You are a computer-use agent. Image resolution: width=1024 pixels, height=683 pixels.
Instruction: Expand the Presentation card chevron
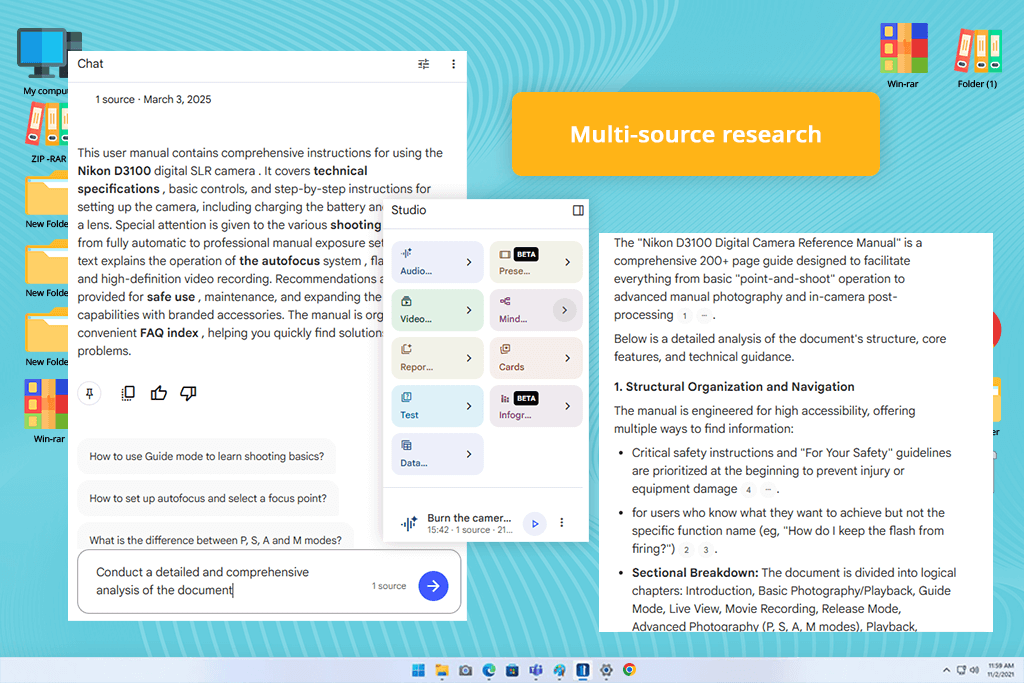click(568, 262)
